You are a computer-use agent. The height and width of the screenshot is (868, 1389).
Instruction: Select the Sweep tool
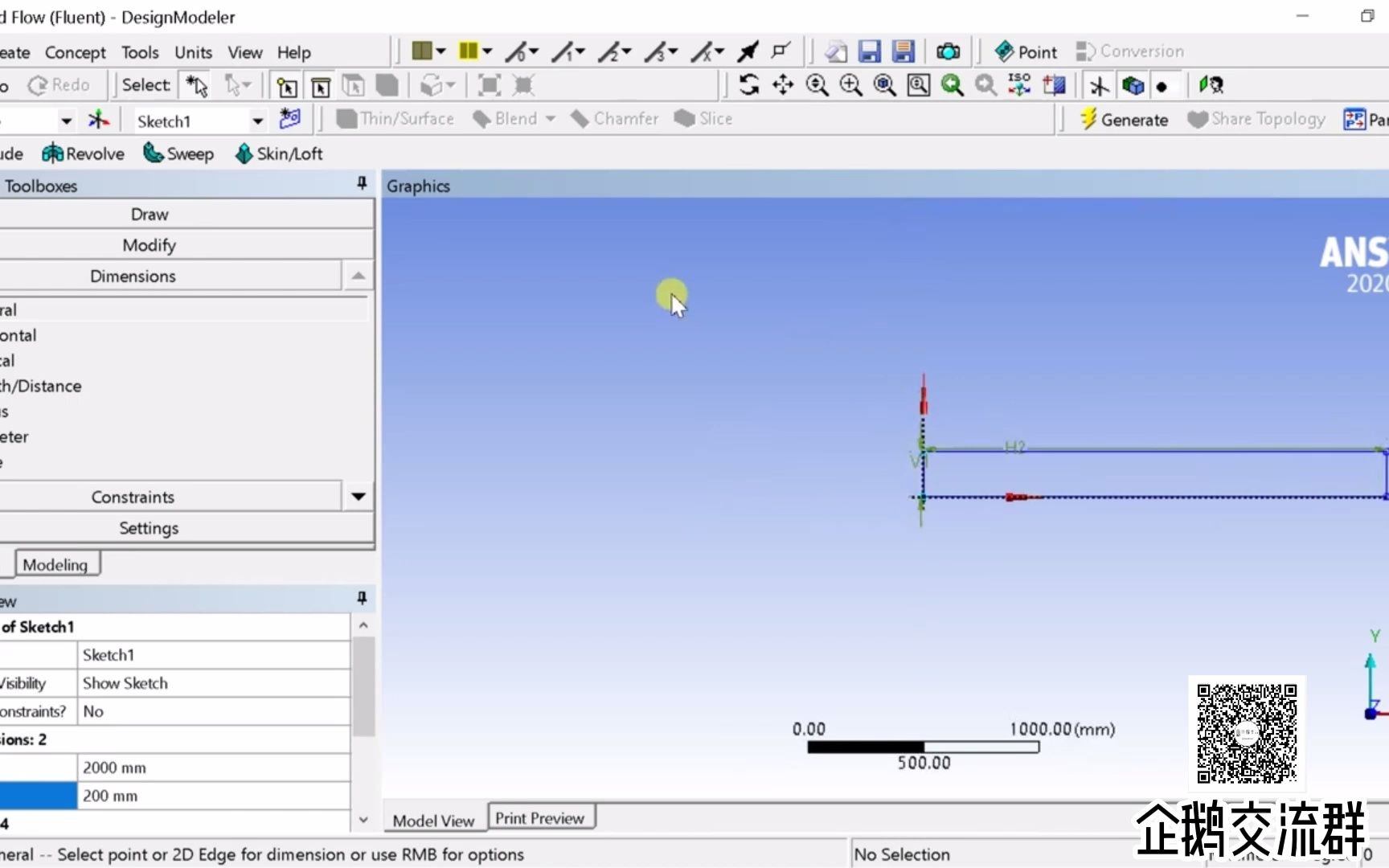178,154
